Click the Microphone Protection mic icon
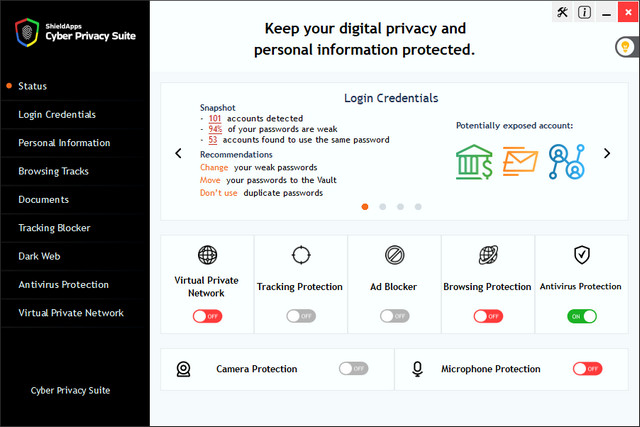The height and width of the screenshot is (427, 640). (x=417, y=369)
